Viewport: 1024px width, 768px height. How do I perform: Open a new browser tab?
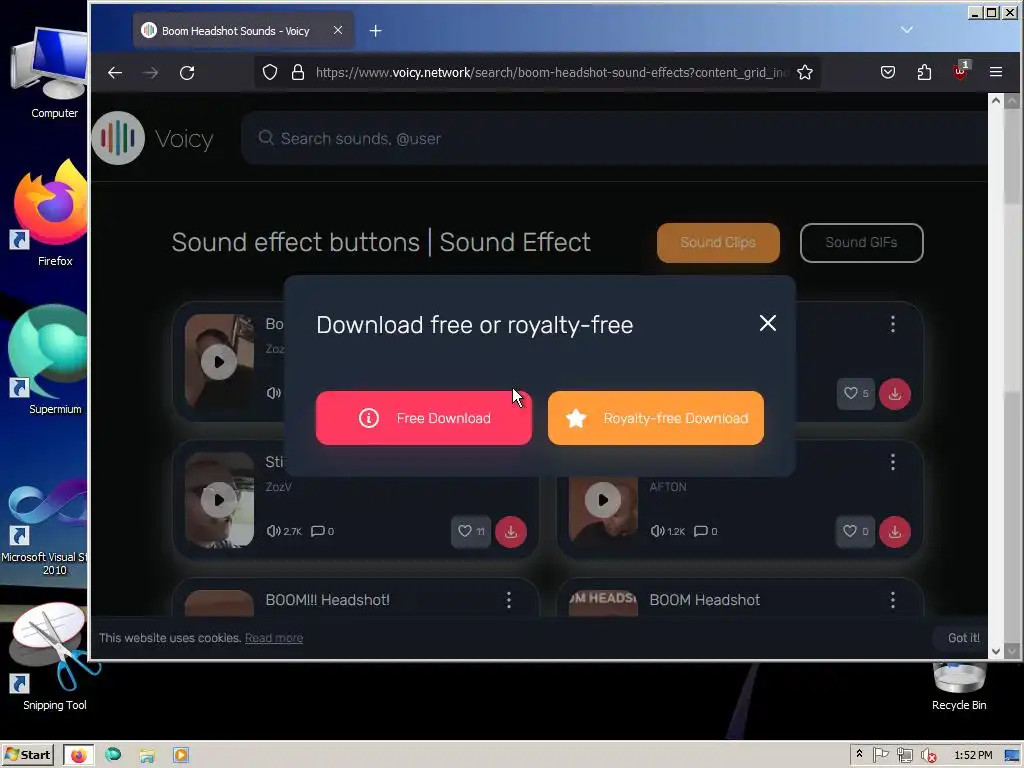(x=375, y=31)
